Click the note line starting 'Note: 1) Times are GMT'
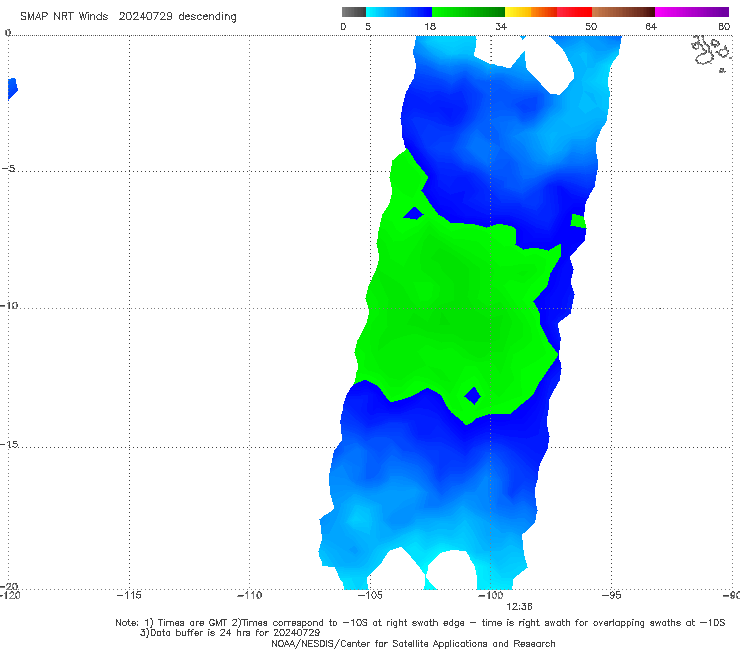740x650 pixels. click(420, 623)
